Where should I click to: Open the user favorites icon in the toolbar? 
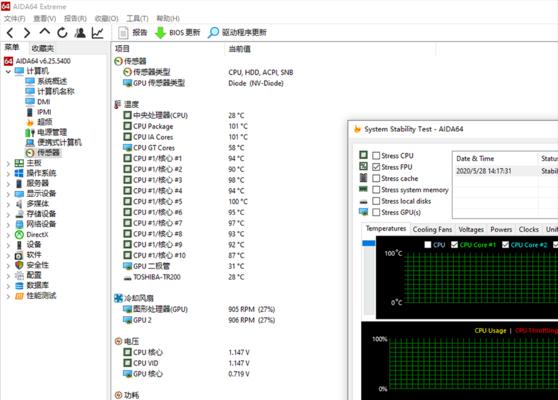[x=80, y=33]
